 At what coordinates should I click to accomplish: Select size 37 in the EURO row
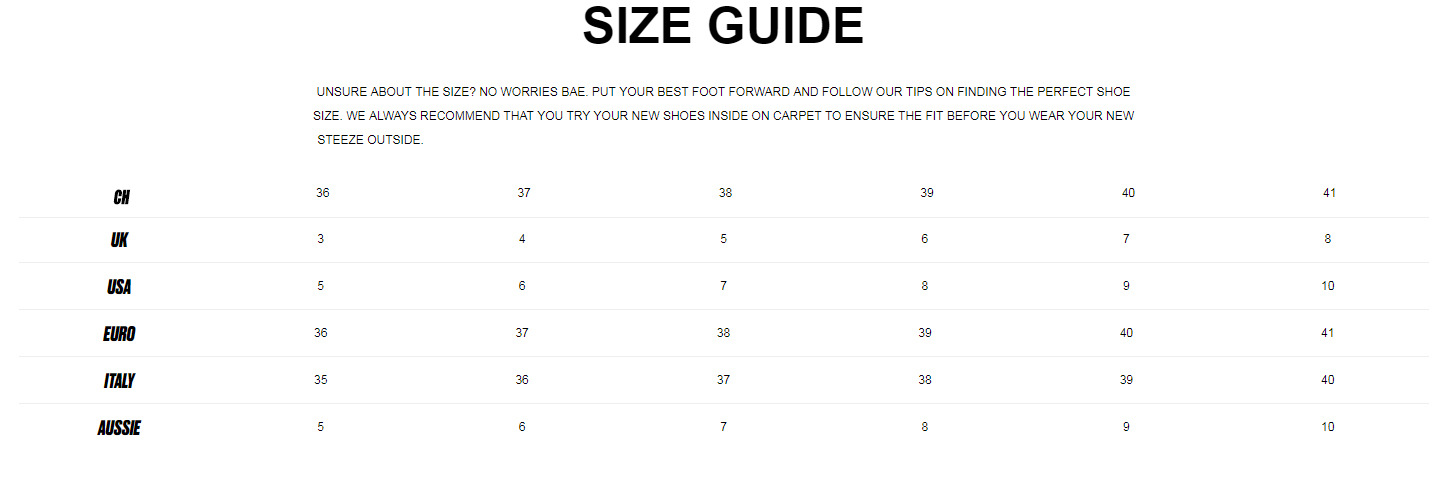[522, 333]
